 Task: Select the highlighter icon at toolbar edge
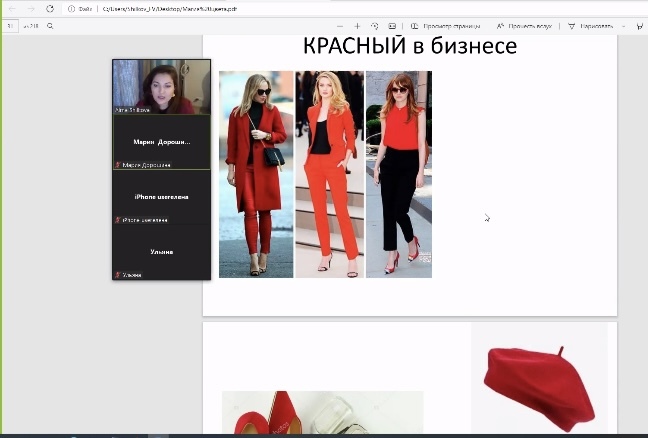pyautogui.click(x=640, y=26)
